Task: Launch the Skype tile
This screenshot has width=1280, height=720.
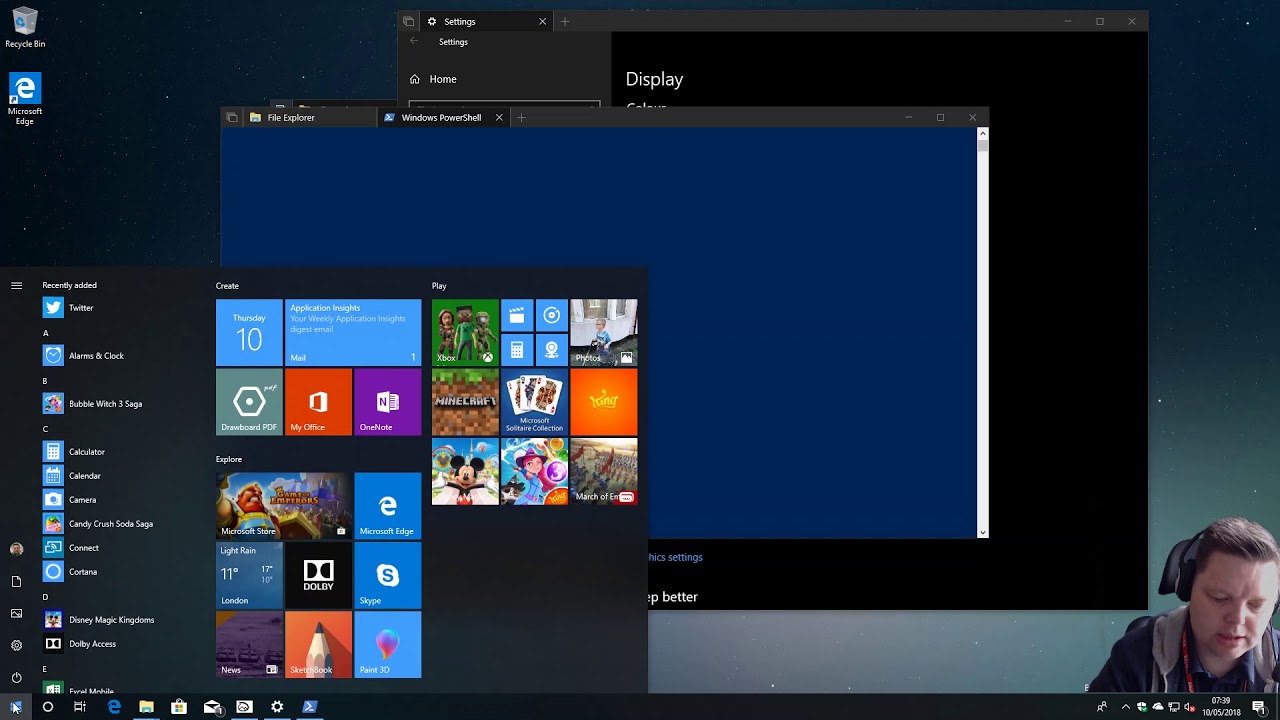Action: pos(388,575)
